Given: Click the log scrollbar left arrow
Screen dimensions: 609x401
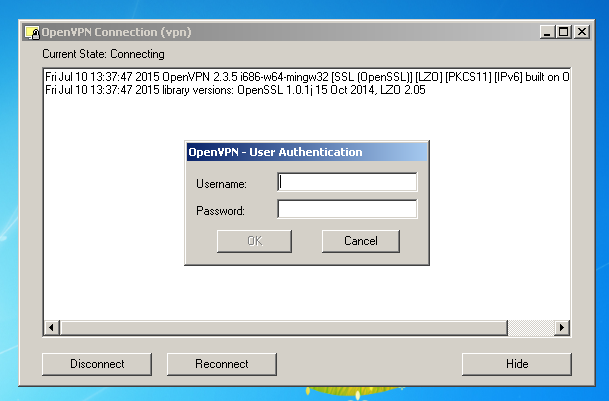Looking at the screenshot, I should coord(51,328).
